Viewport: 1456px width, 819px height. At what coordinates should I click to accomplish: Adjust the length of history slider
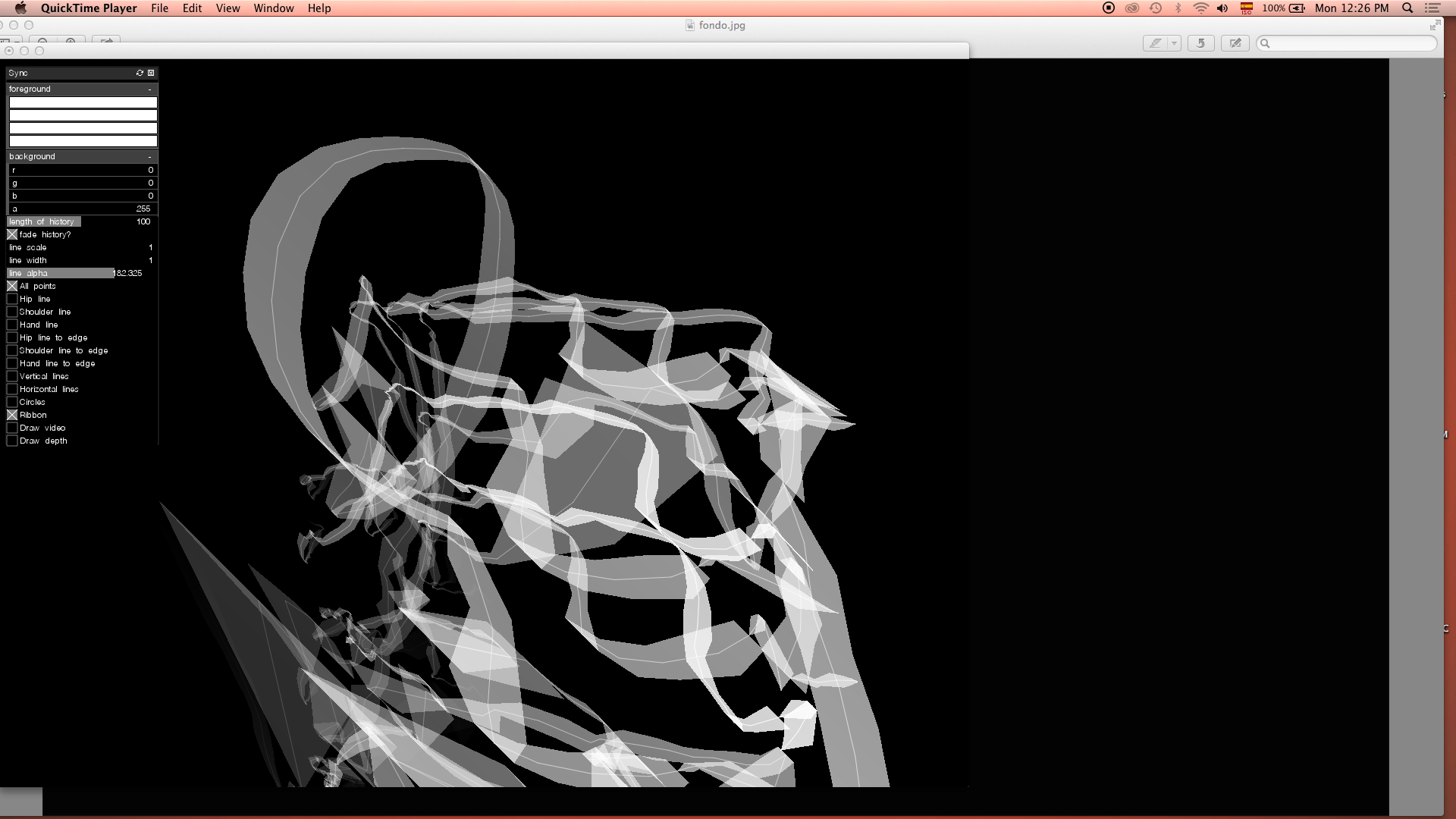click(83, 221)
